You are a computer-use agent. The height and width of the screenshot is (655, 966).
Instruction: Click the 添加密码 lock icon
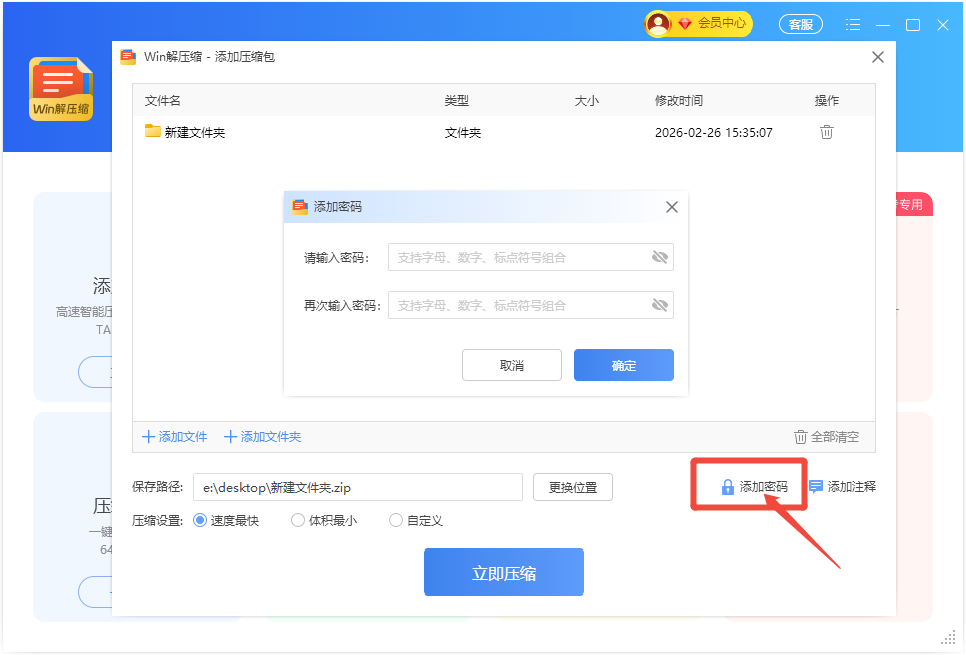pyautogui.click(x=728, y=487)
